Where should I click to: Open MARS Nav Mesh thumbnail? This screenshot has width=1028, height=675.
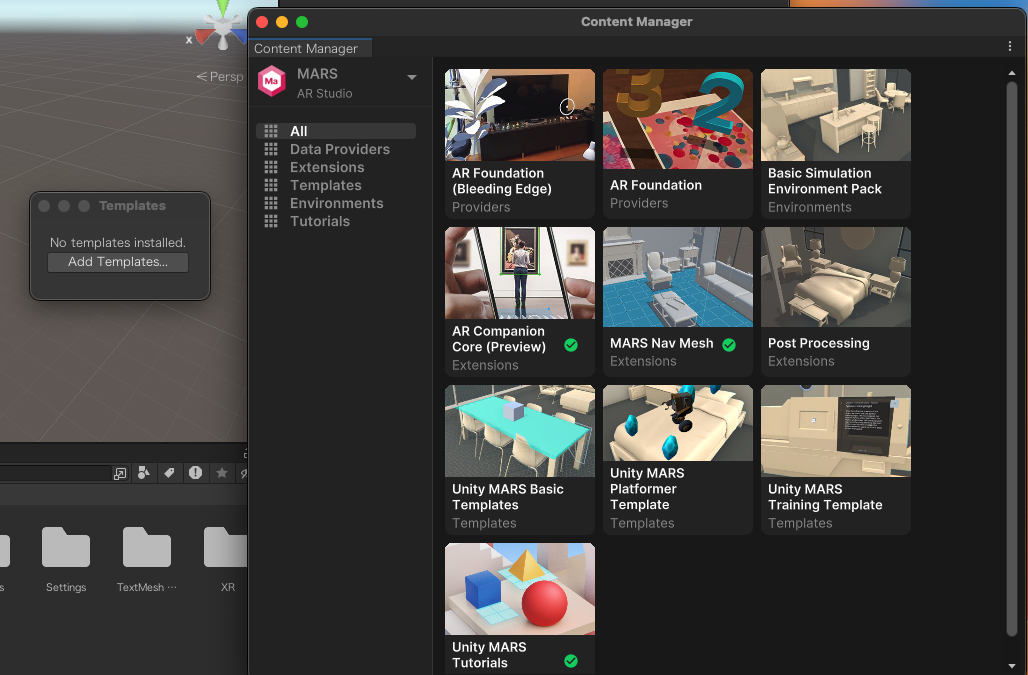tap(678, 277)
